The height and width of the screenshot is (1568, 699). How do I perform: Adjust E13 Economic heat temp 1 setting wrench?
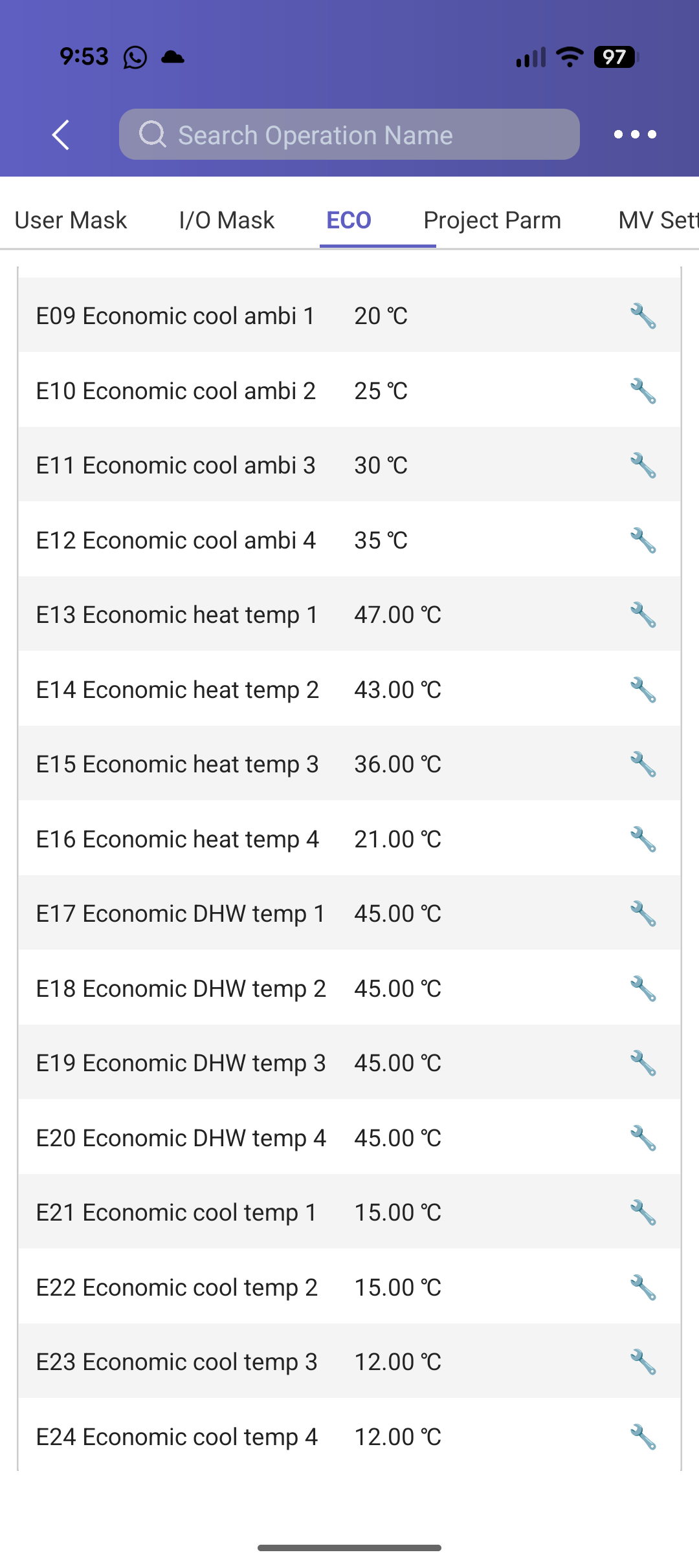click(x=643, y=615)
